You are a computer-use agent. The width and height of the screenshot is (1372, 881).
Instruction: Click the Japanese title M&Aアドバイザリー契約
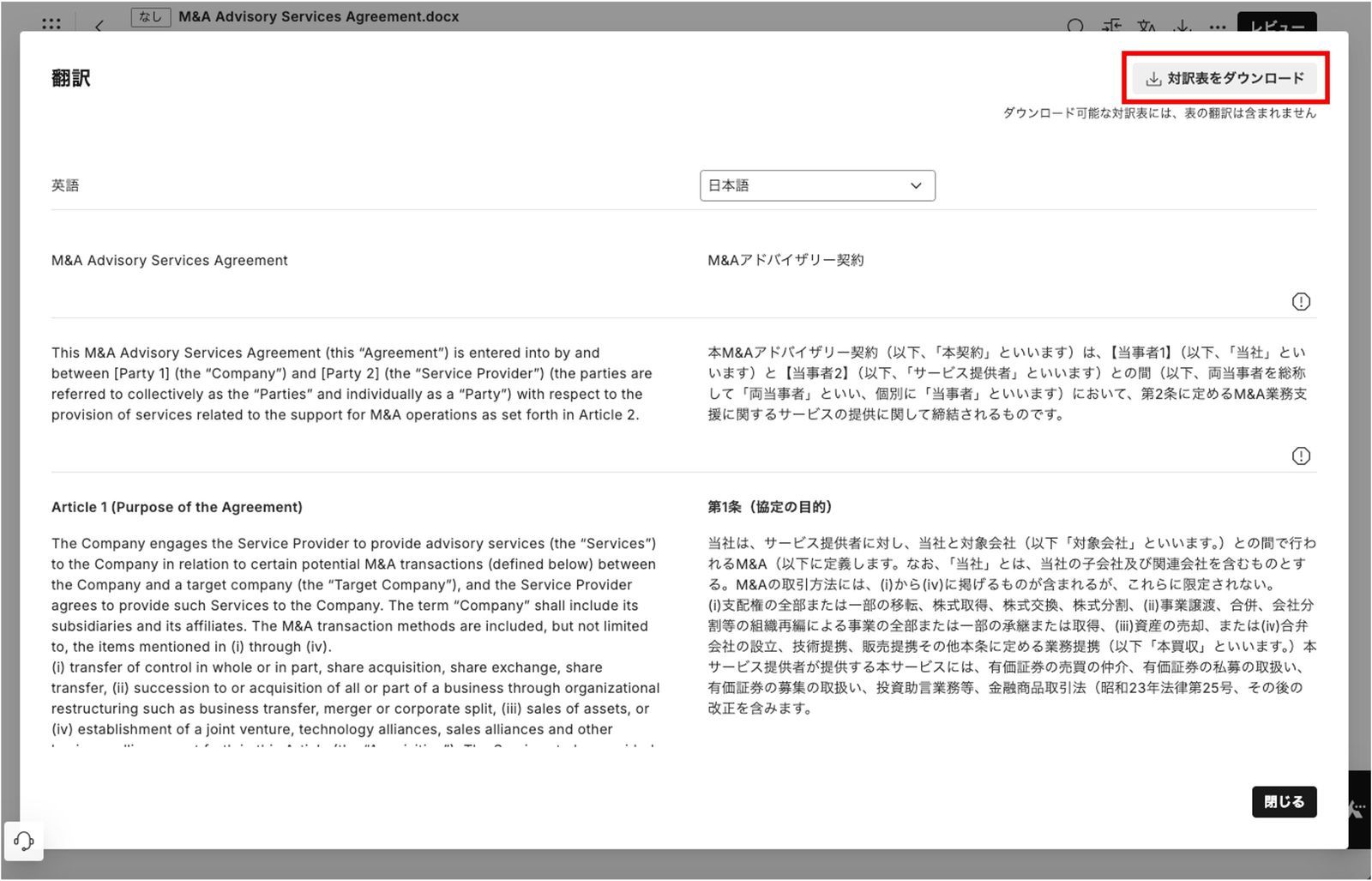[785, 260]
